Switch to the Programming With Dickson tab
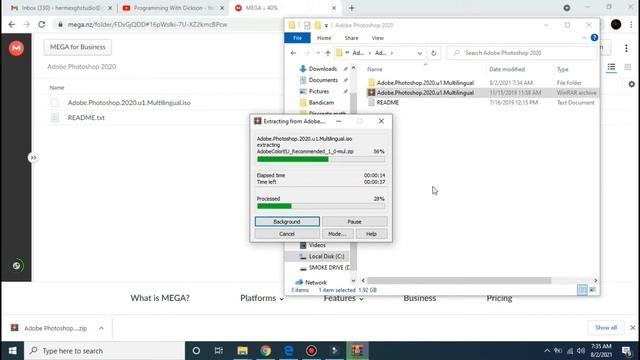Viewport: 640px width, 360px height. pyautogui.click(x=173, y=8)
